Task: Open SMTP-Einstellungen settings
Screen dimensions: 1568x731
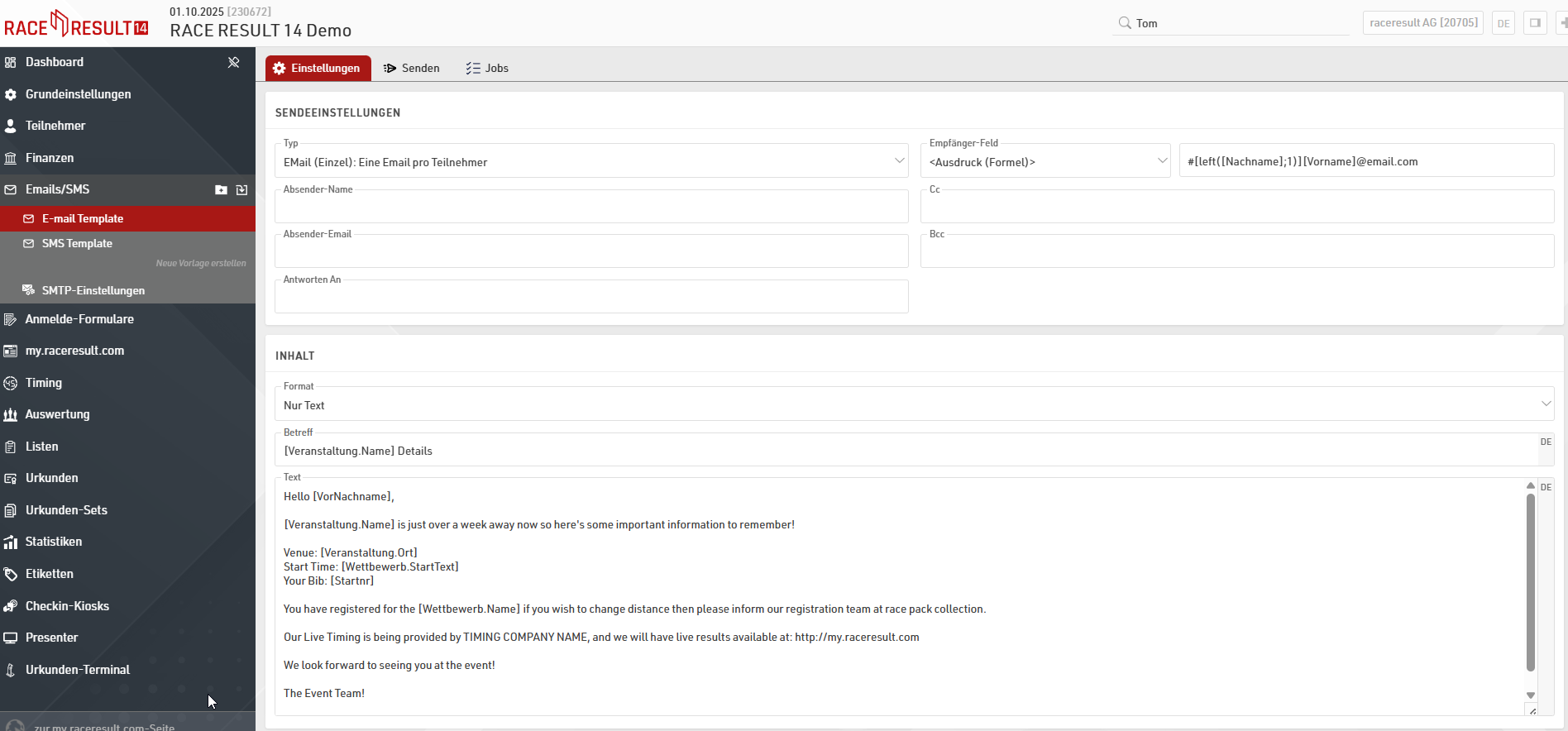Action: [93, 290]
